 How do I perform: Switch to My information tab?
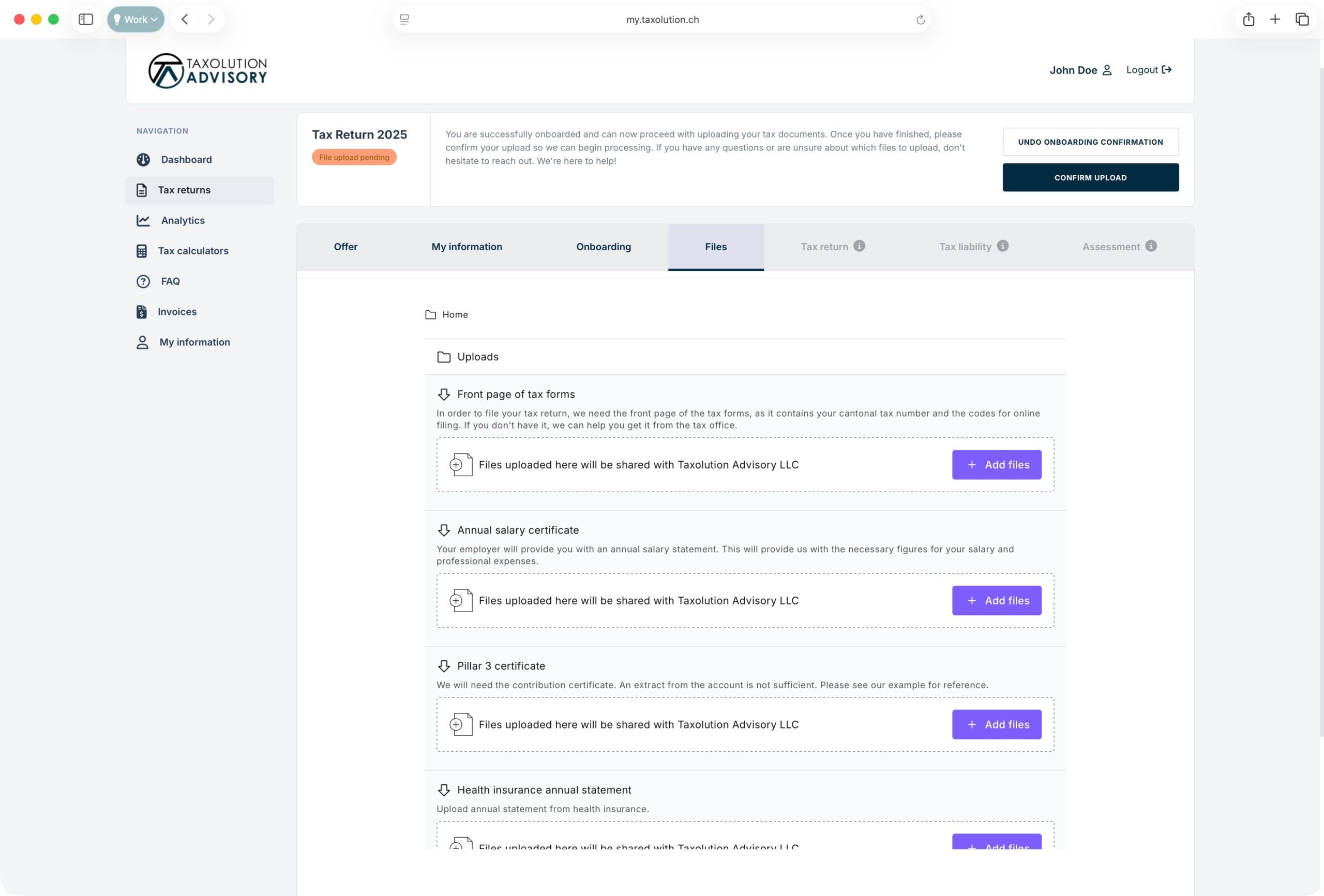click(x=467, y=247)
